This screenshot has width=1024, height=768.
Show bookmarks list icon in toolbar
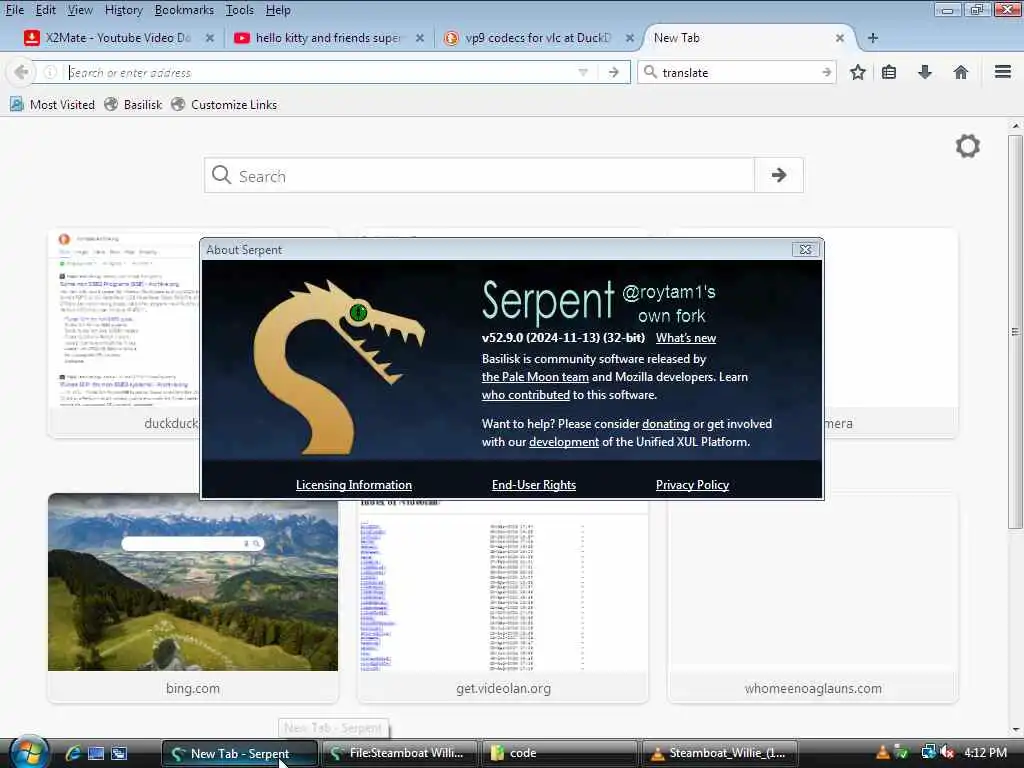click(889, 72)
